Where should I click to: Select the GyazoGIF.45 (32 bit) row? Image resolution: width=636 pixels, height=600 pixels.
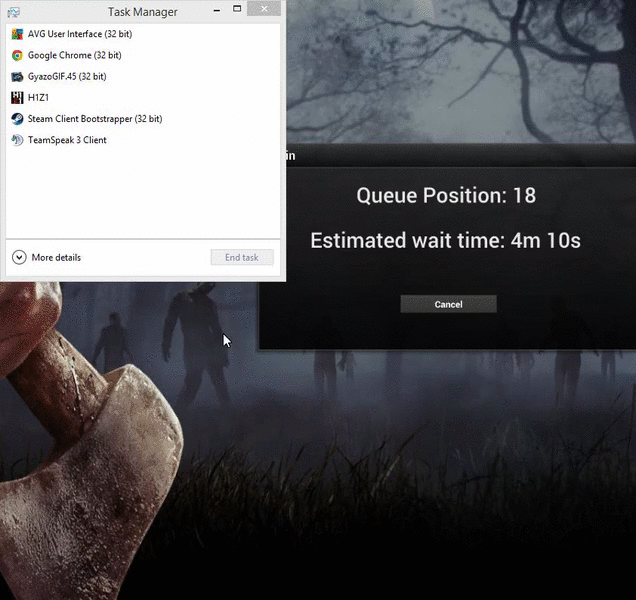click(x=143, y=76)
